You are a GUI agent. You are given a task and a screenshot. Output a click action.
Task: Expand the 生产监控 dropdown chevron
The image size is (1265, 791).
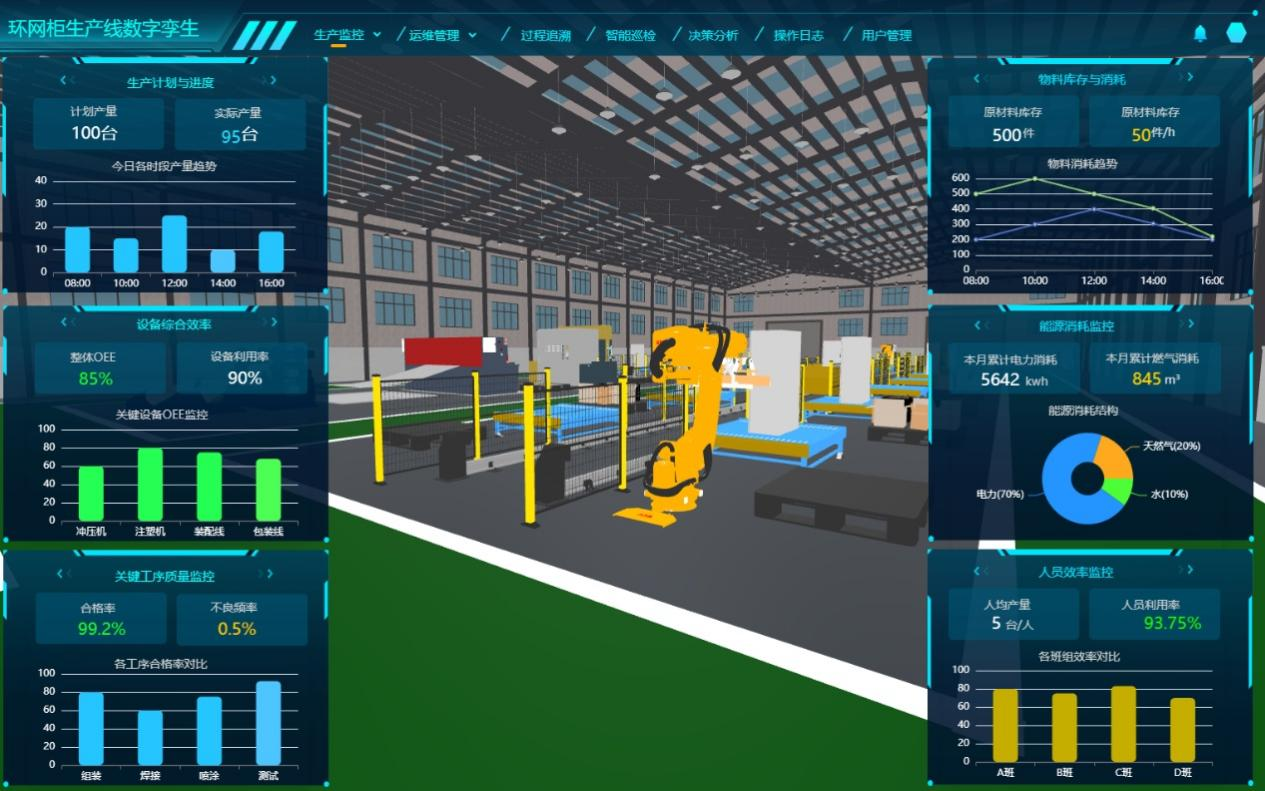[x=377, y=34]
